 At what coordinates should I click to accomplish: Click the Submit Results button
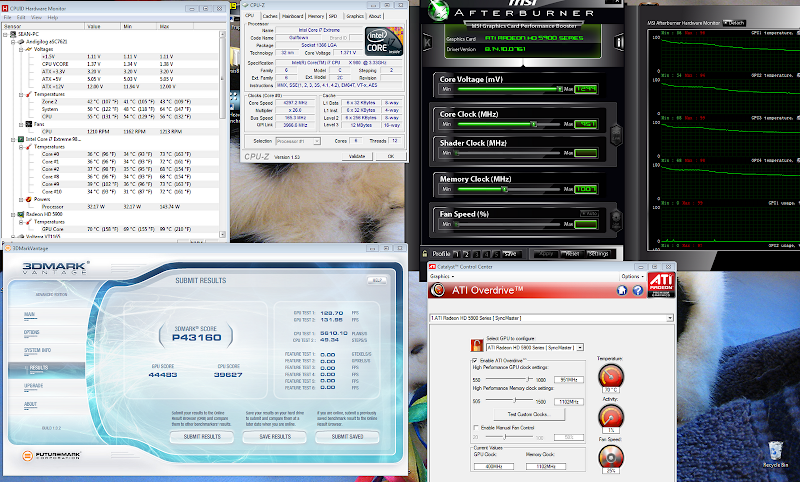click(x=202, y=437)
